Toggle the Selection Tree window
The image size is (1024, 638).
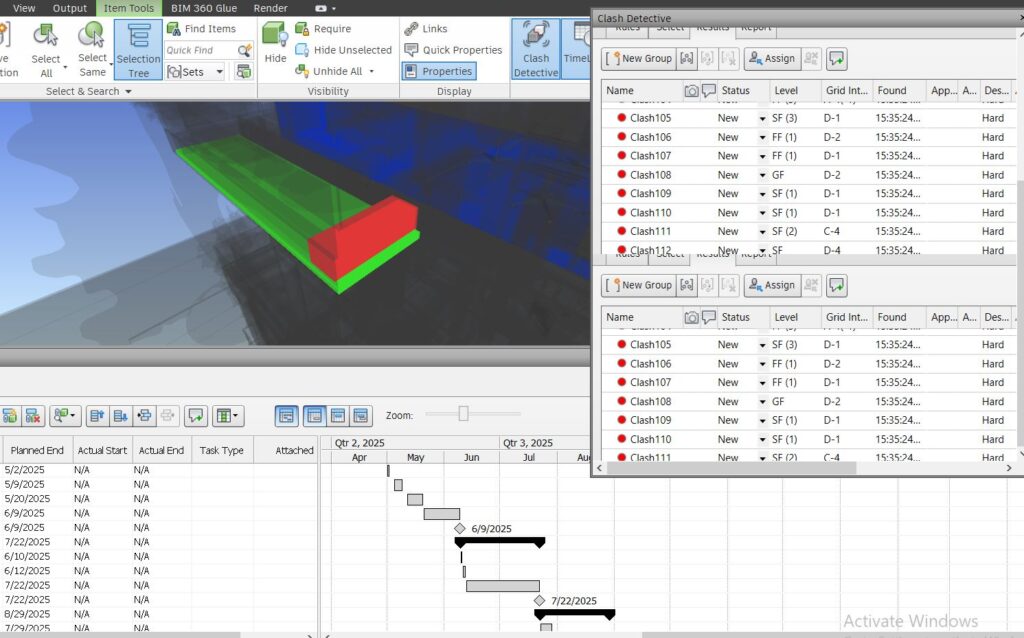[138, 49]
